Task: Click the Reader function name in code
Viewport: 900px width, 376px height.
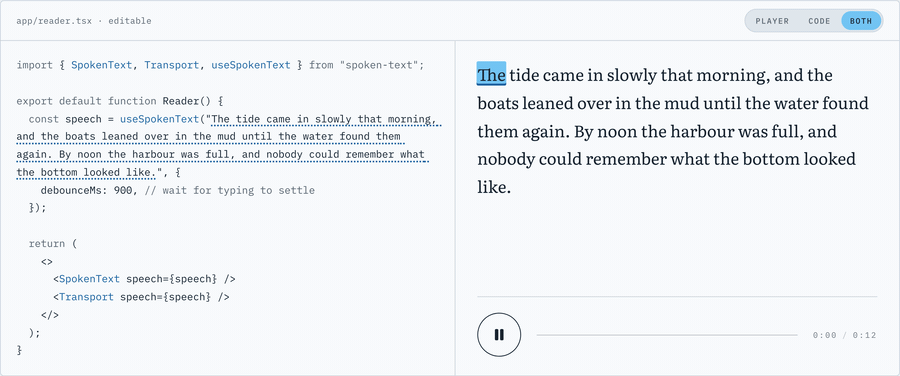Action: pyautogui.click(x=180, y=101)
